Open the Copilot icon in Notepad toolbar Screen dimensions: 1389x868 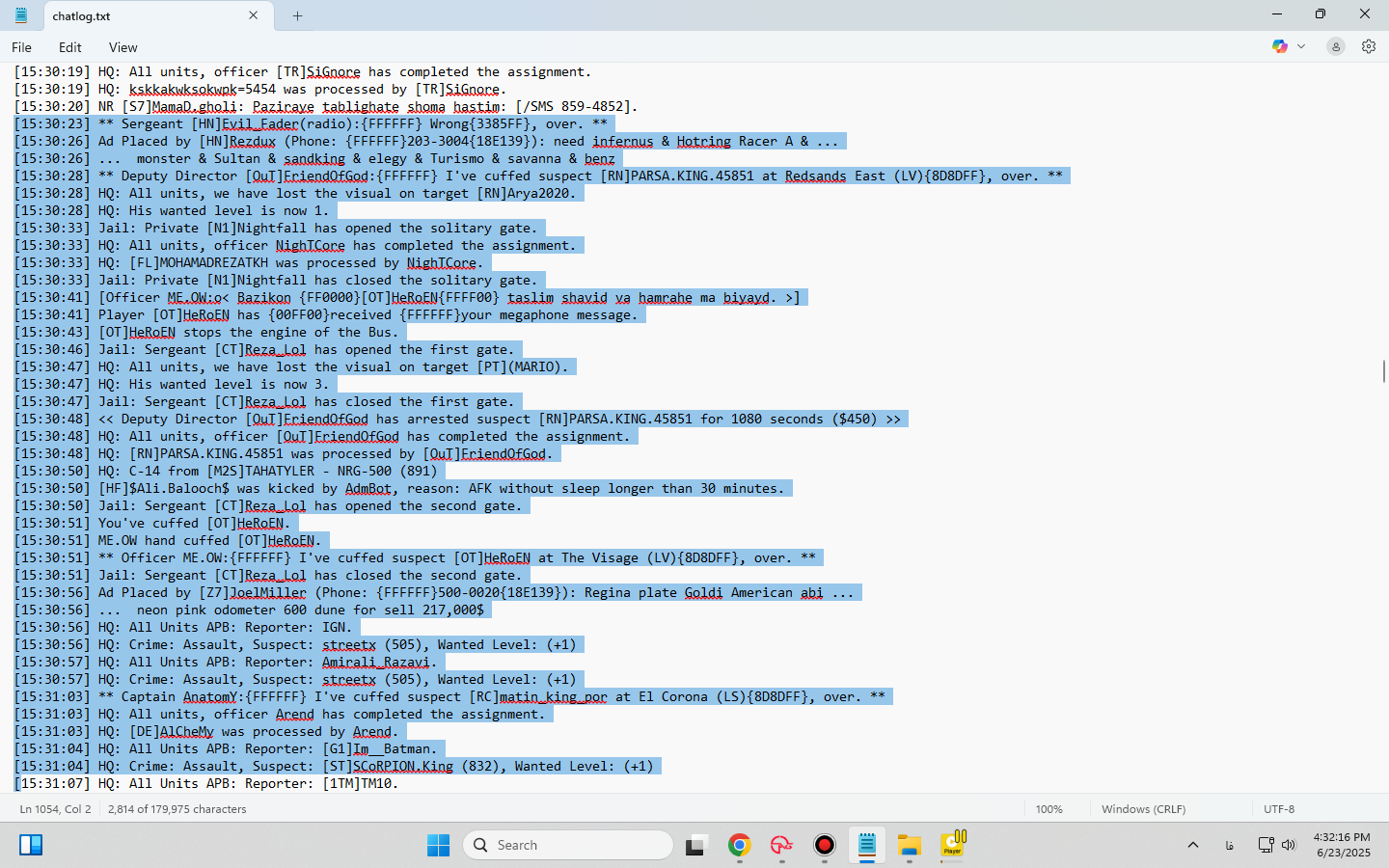click(x=1280, y=46)
